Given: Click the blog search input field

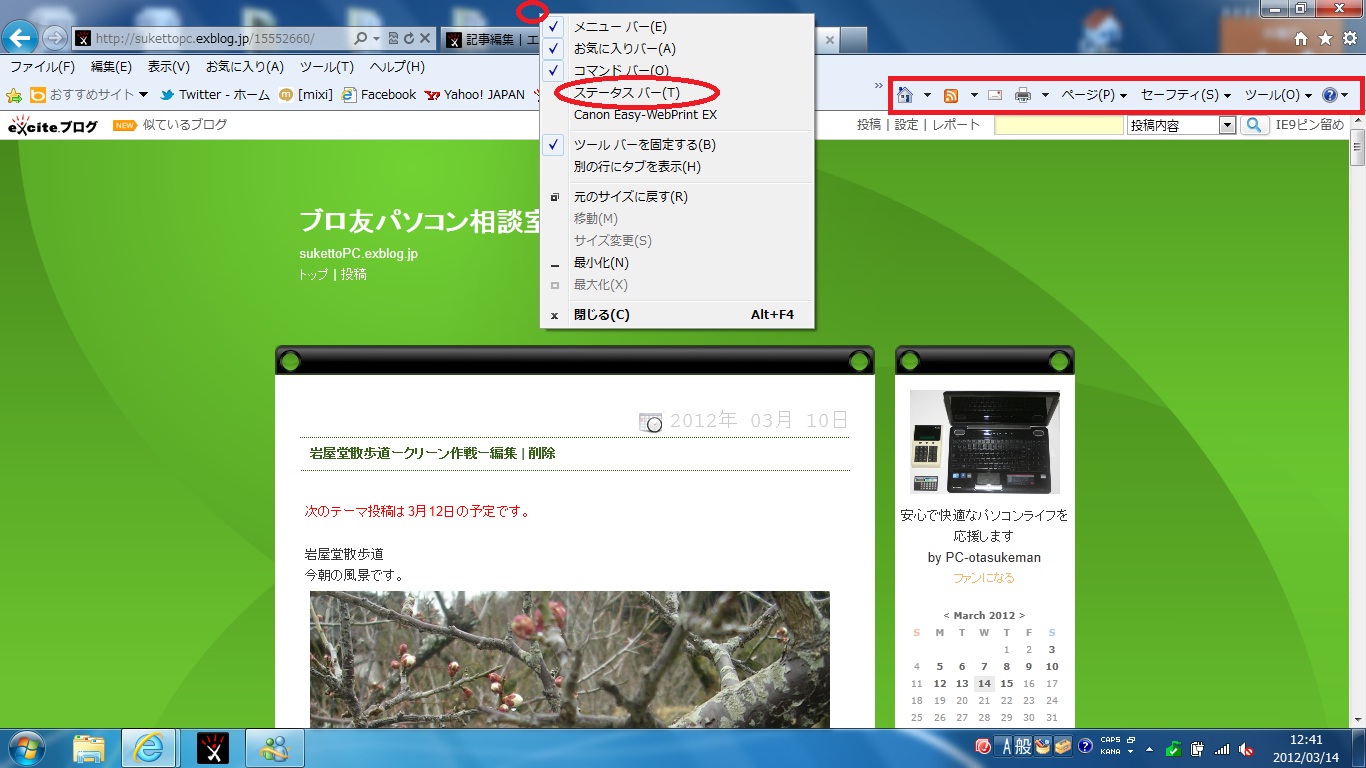Looking at the screenshot, I should click(1059, 125).
